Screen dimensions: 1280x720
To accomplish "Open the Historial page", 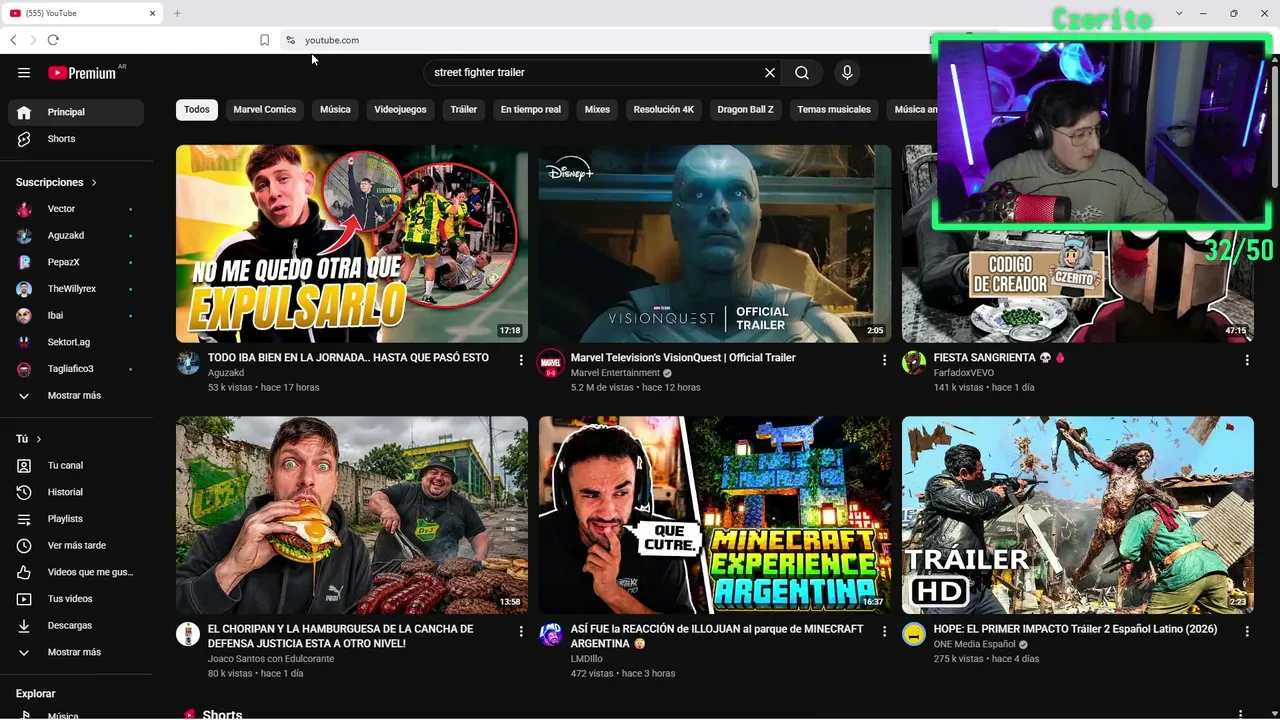I will pyautogui.click(x=76, y=492).
